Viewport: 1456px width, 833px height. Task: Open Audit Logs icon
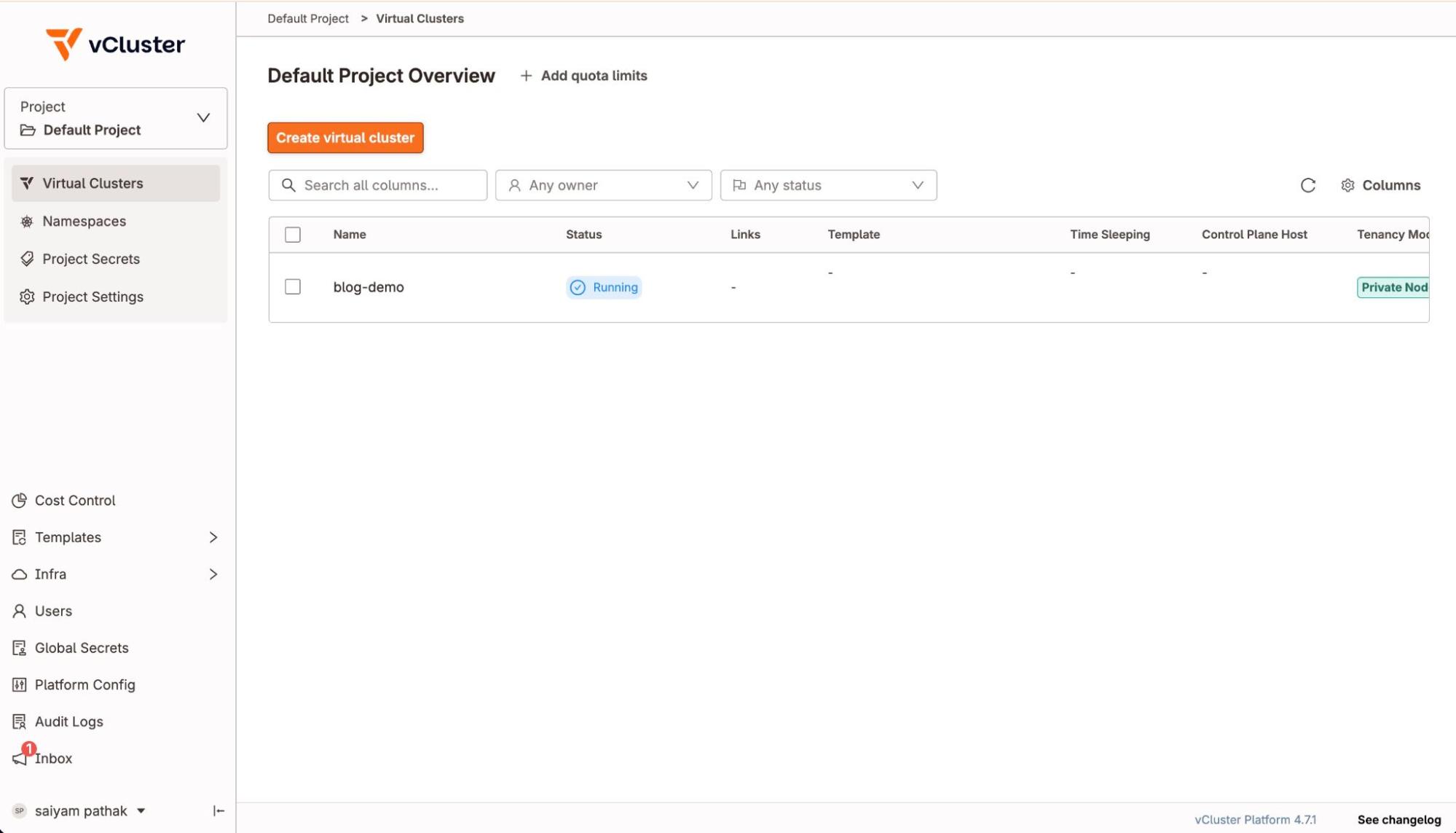[20, 721]
